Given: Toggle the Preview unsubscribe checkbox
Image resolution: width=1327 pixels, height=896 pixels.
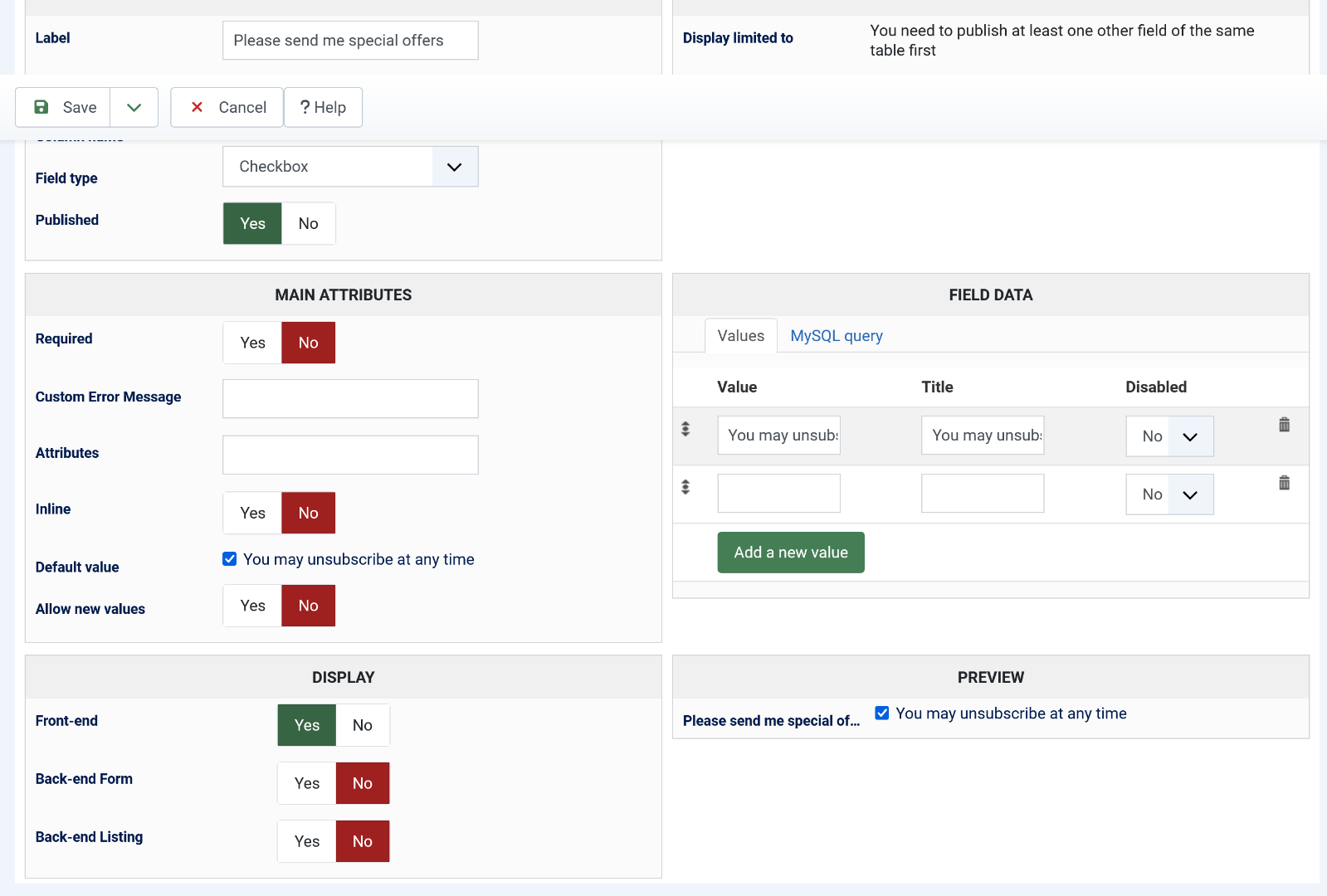Looking at the screenshot, I should tap(882, 713).
